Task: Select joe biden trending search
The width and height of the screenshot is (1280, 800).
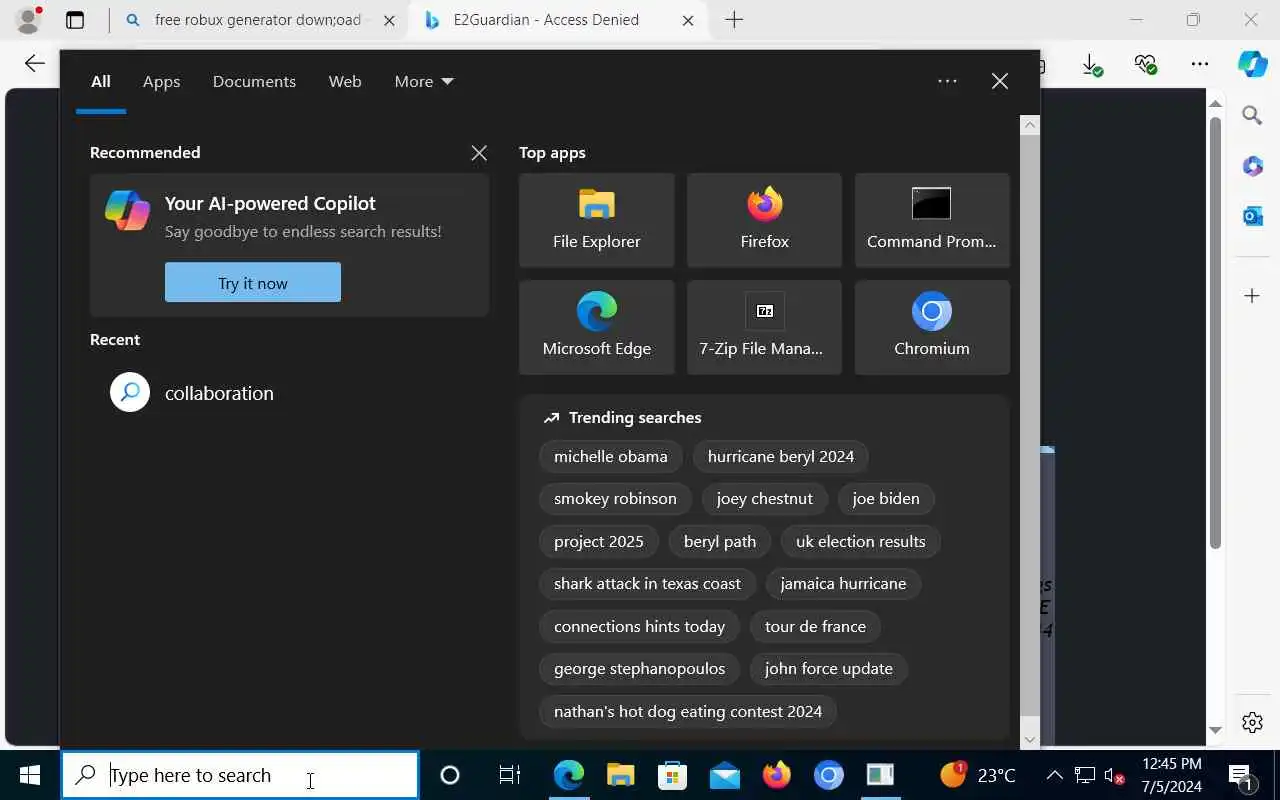Action: coord(886,498)
